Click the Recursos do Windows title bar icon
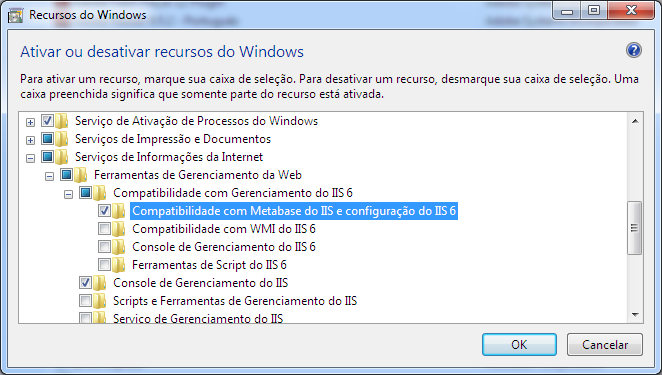The width and height of the screenshot is (662, 375). [16, 15]
